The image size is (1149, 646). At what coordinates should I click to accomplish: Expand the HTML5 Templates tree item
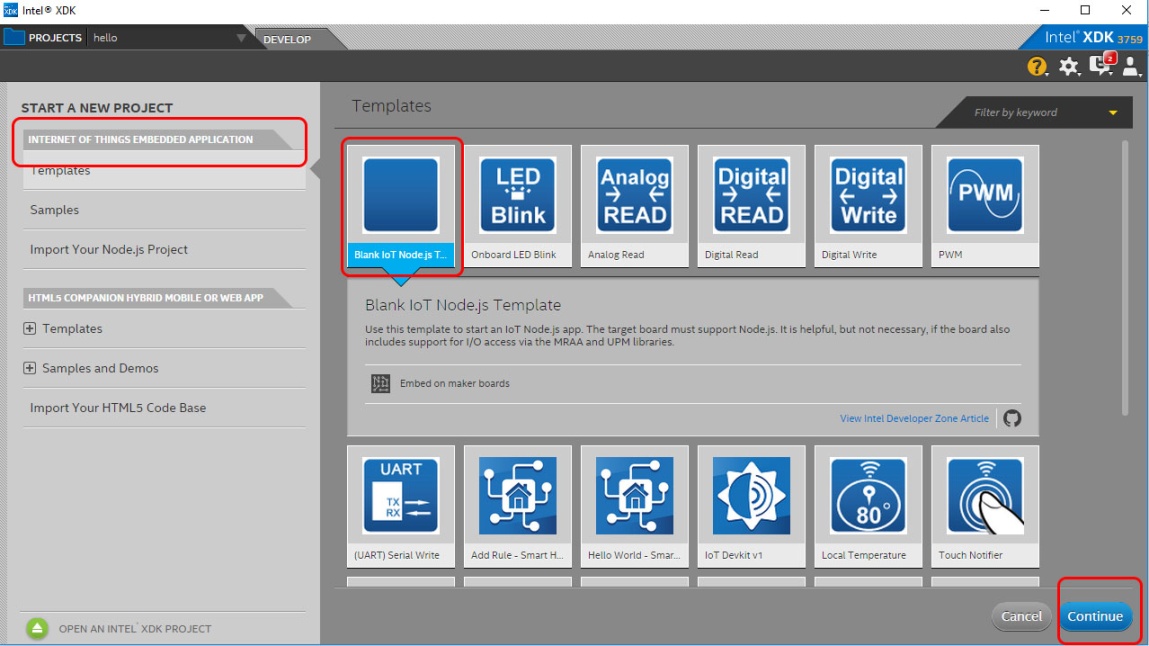click(x=30, y=329)
